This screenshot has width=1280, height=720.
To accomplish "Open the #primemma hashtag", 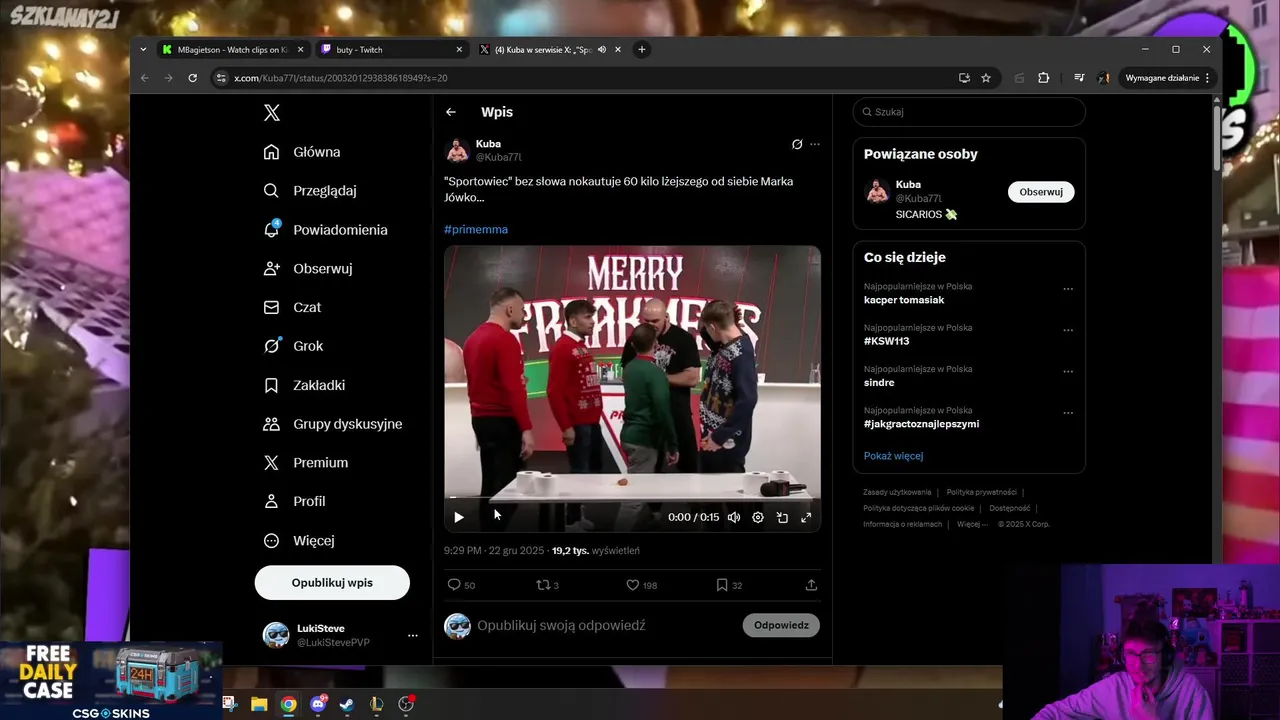I will click(476, 229).
